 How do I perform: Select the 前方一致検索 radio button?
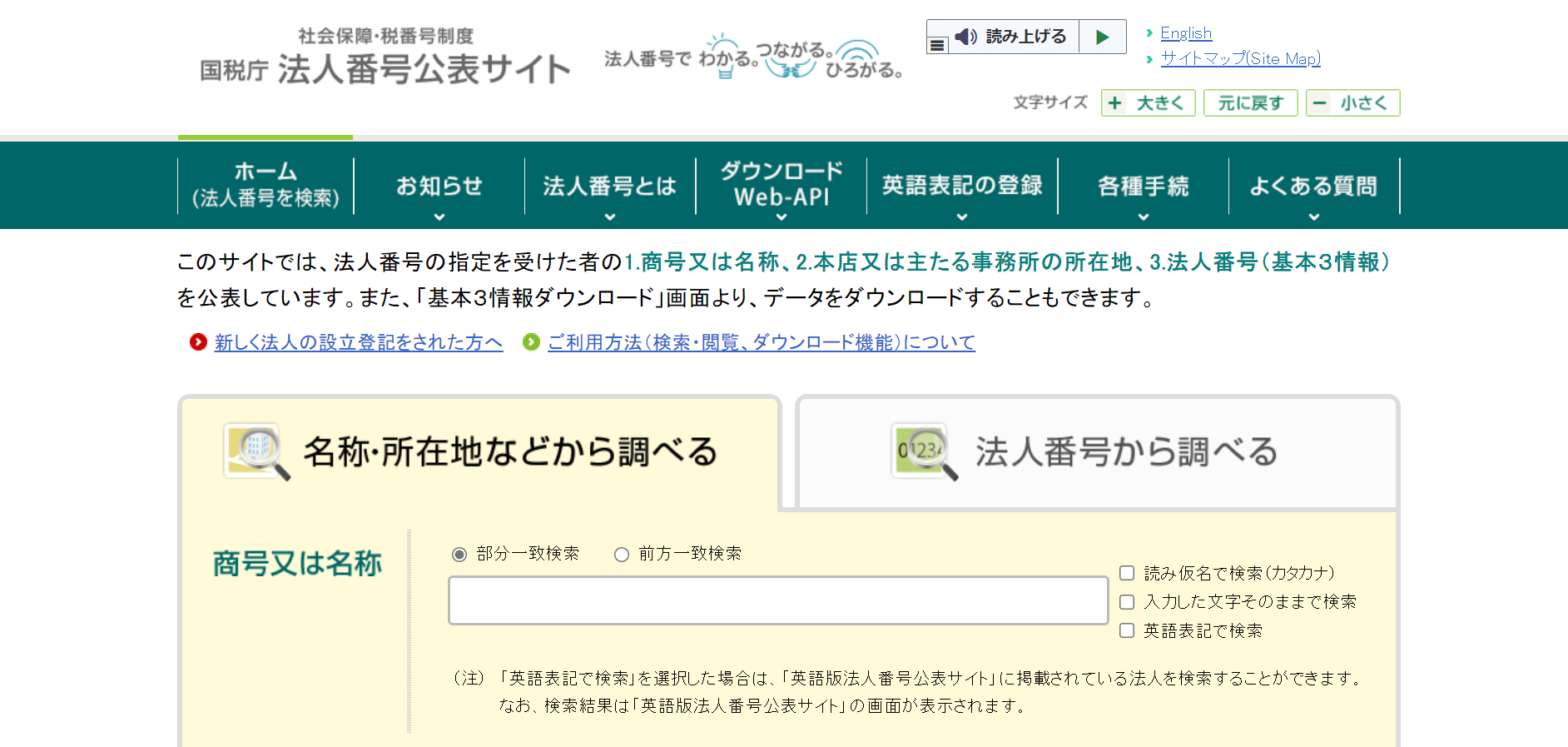[622, 555]
